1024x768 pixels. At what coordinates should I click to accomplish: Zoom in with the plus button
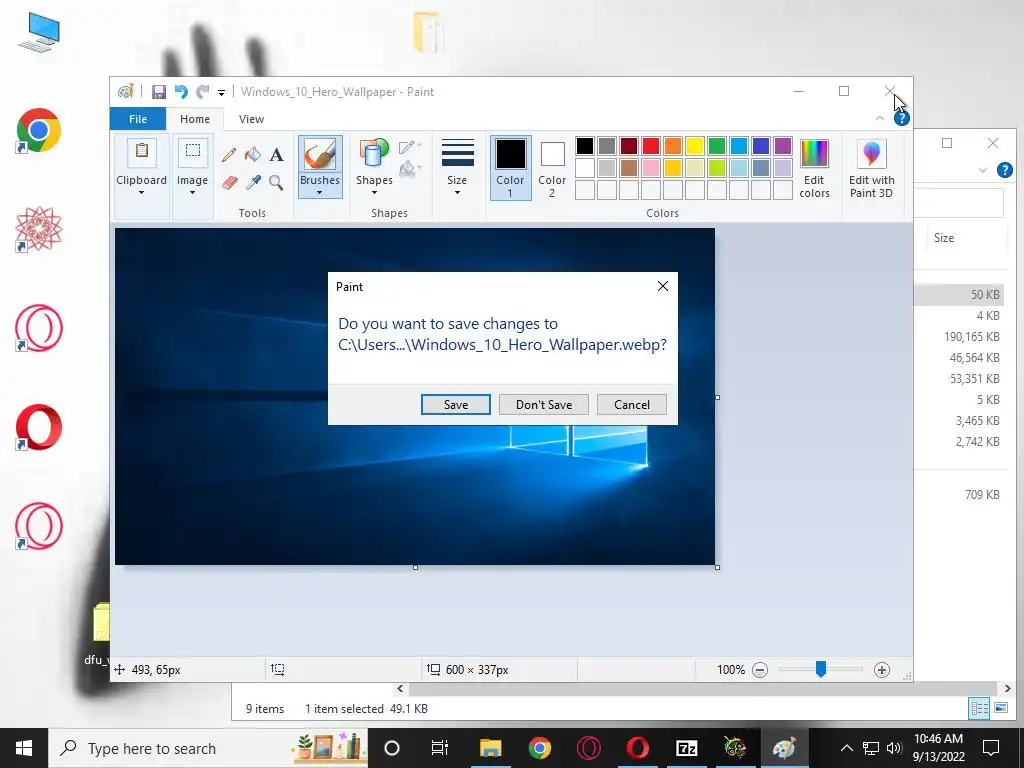(x=882, y=670)
